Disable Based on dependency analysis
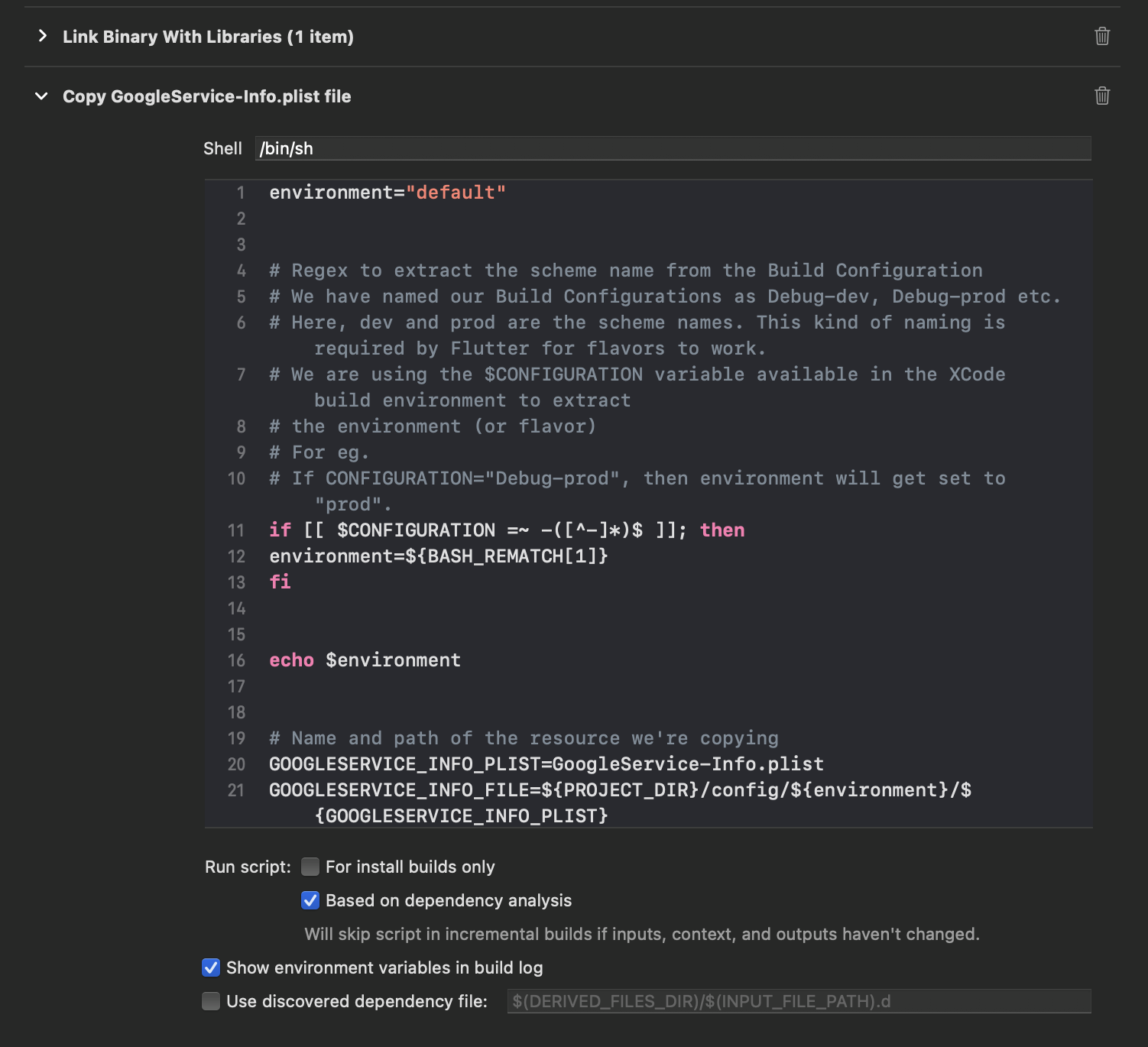The width and height of the screenshot is (1148, 1047). tap(310, 900)
